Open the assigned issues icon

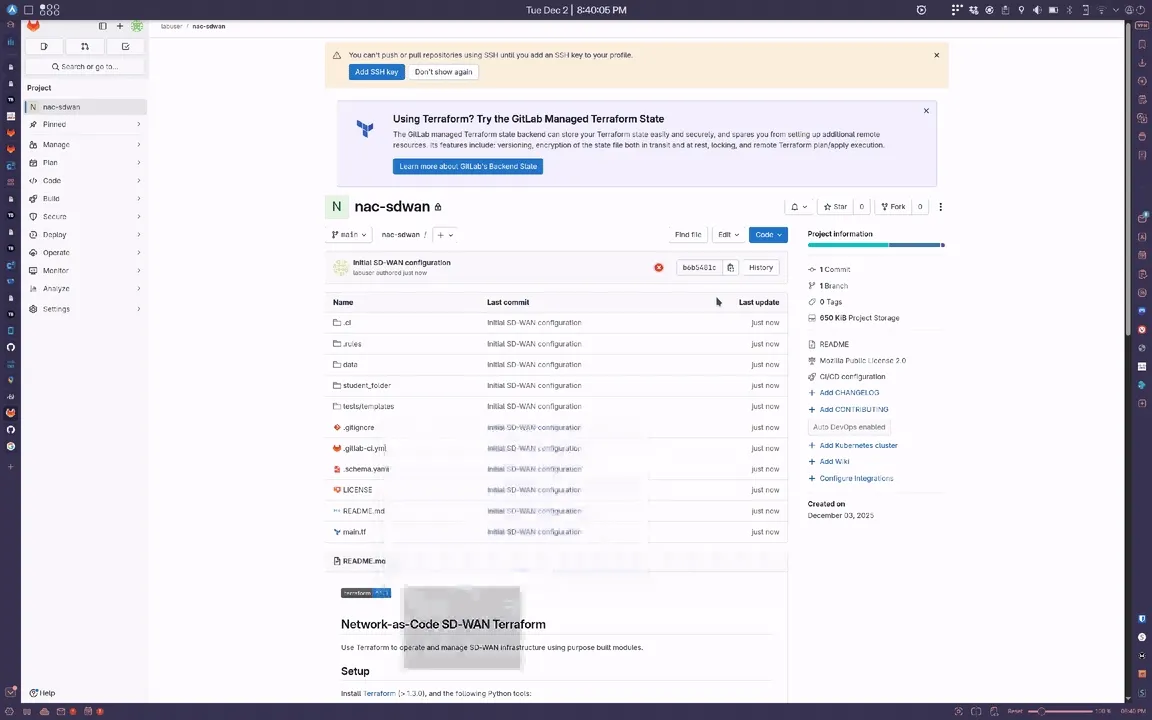[43, 46]
